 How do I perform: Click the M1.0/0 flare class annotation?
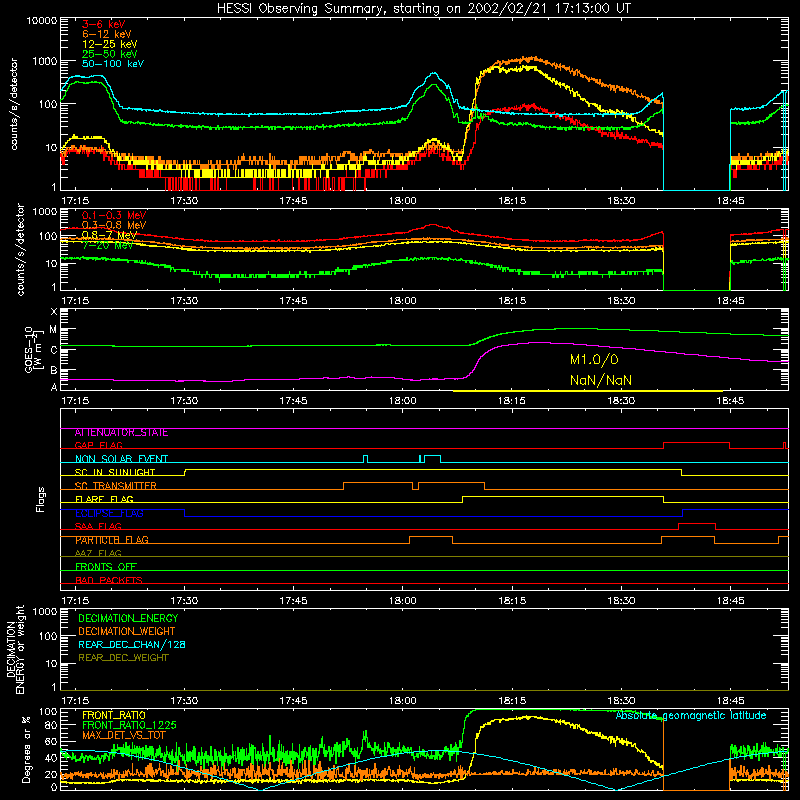594,360
